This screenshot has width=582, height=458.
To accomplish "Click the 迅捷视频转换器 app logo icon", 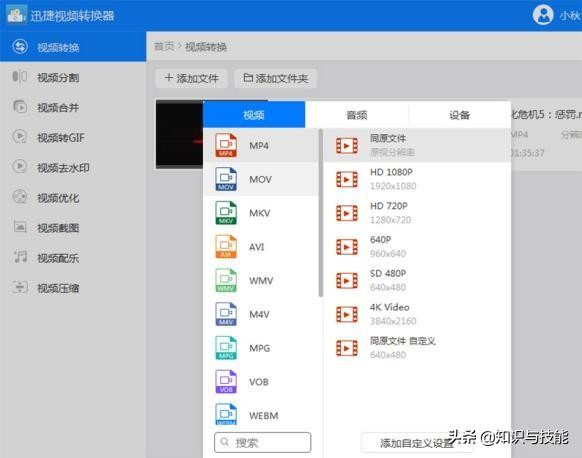I will coord(16,15).
